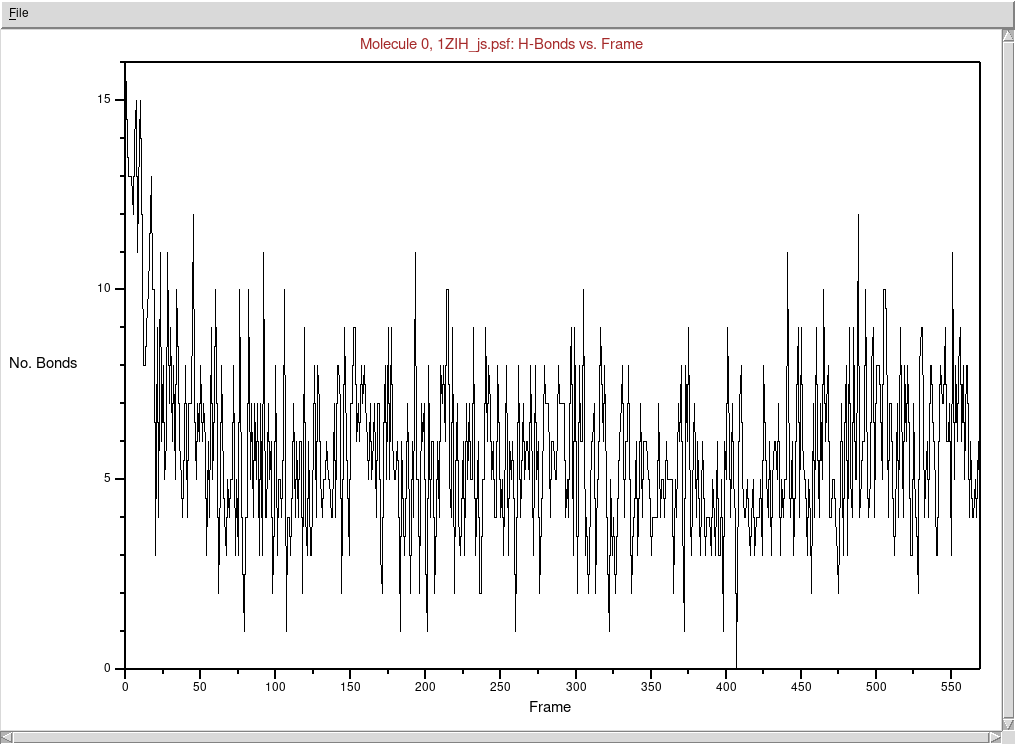Viewport: 1015px width, 744px height.
Task: Click the x-axis tick value 400
Action: point(726,687)
